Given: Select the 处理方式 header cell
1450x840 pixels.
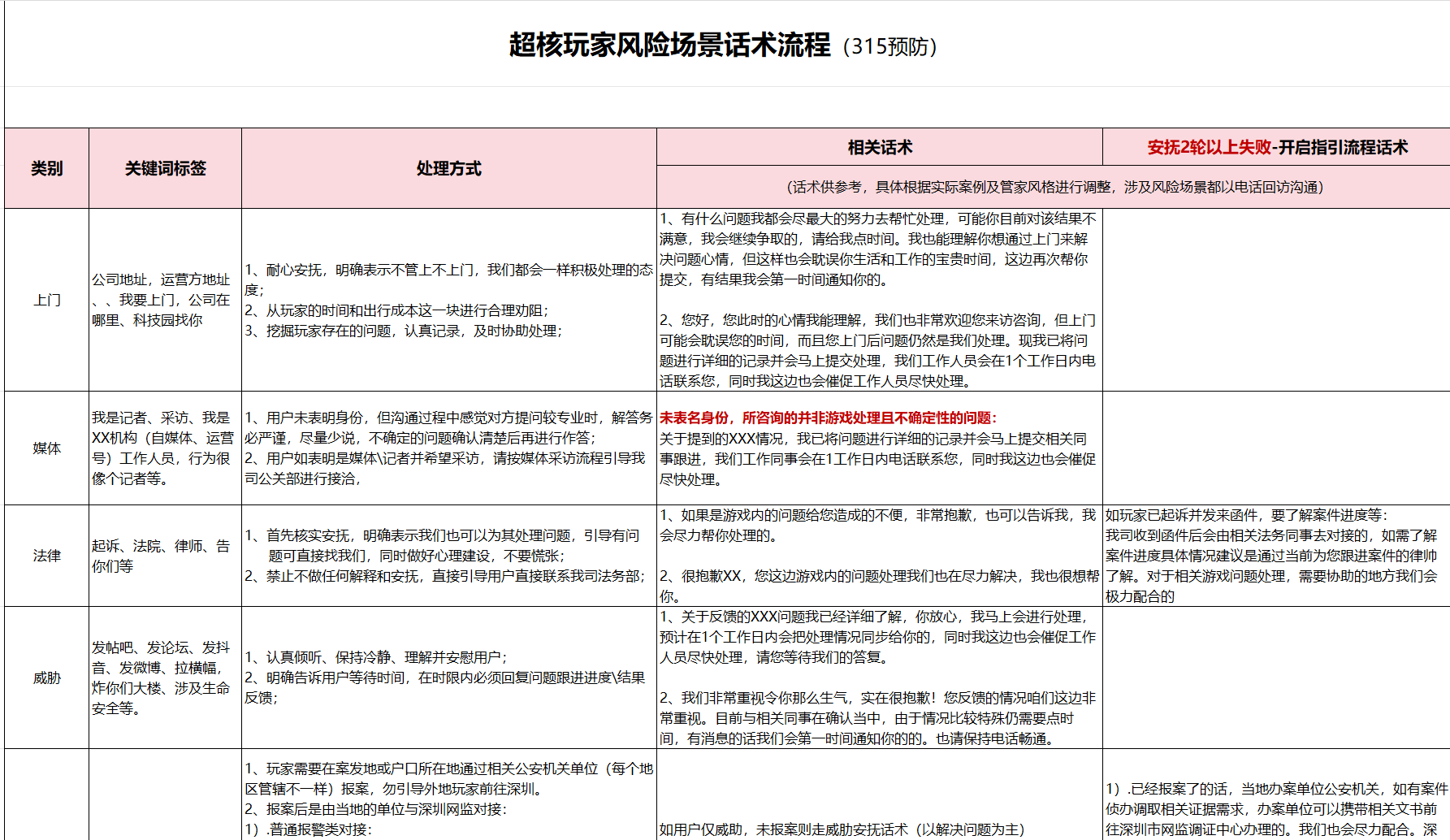Looking at the screenshot, I should point(448,168).
